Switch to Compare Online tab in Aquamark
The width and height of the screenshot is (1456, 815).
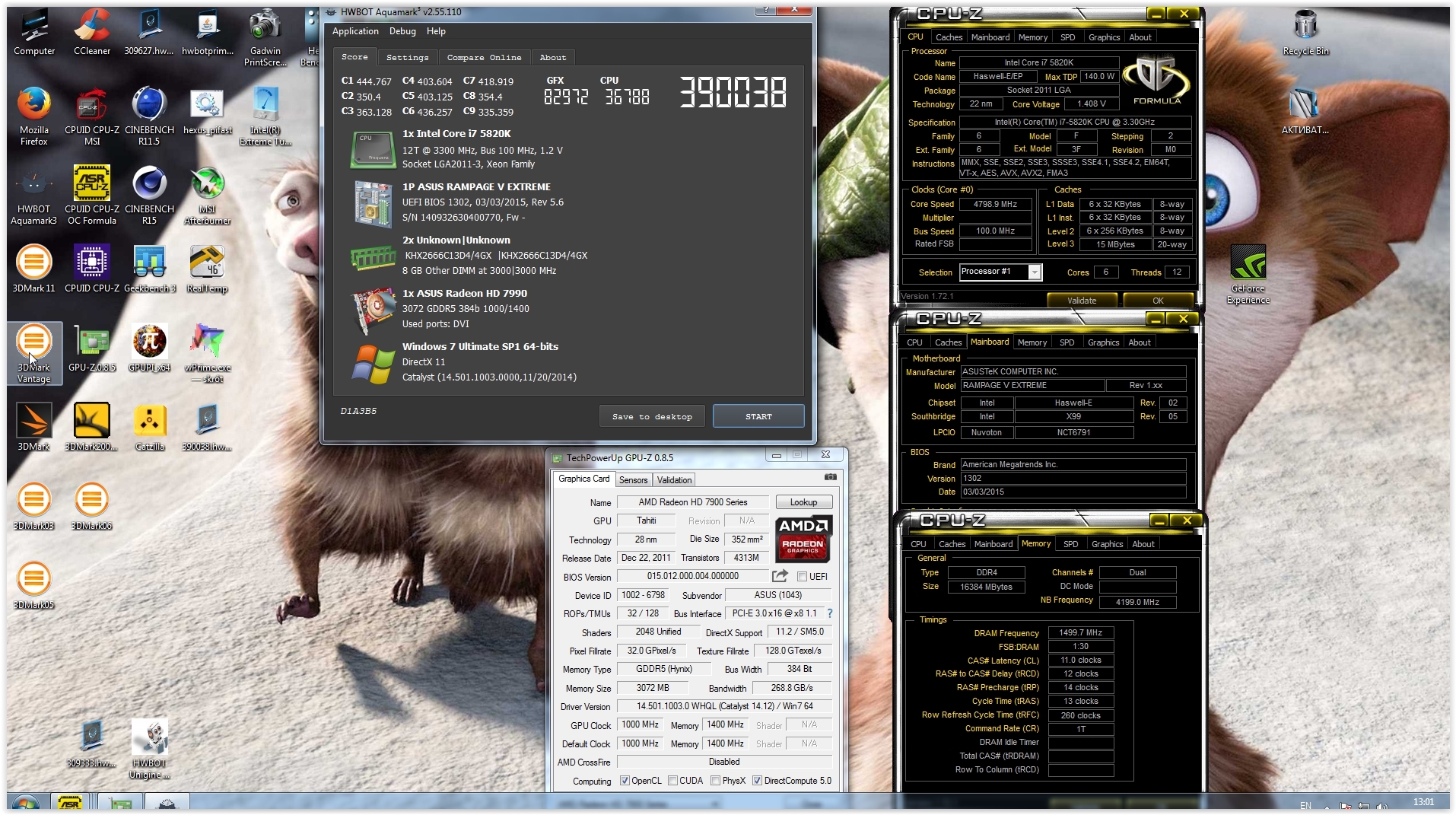[x=484, y=57]
